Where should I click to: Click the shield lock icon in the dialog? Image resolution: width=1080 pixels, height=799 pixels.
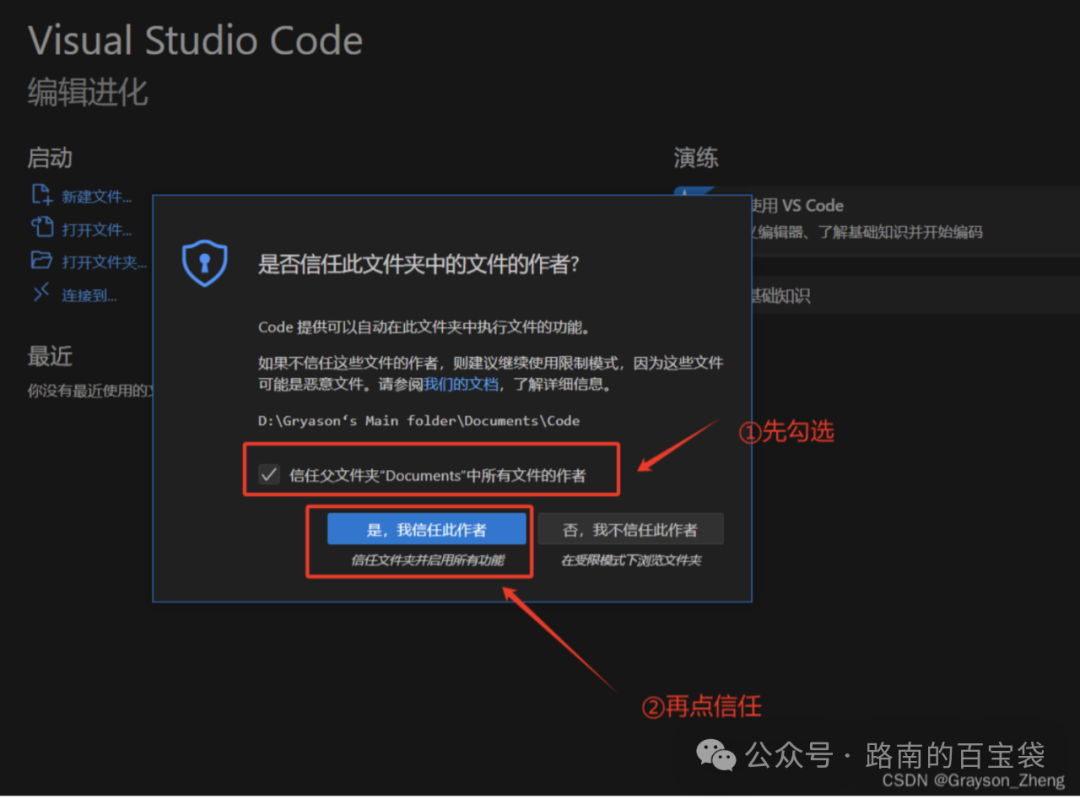pos(205,263)
